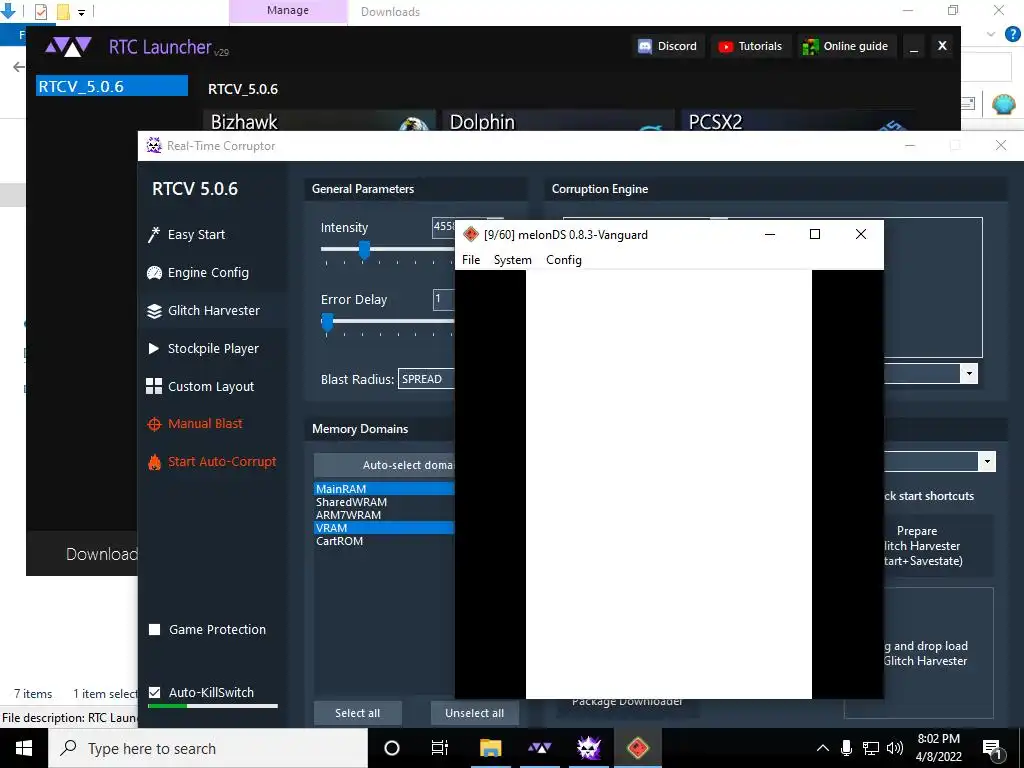Open melonDS taskbar icon
The width and height of the screenshot is (1024, 768).
click(x=638, y=748)
